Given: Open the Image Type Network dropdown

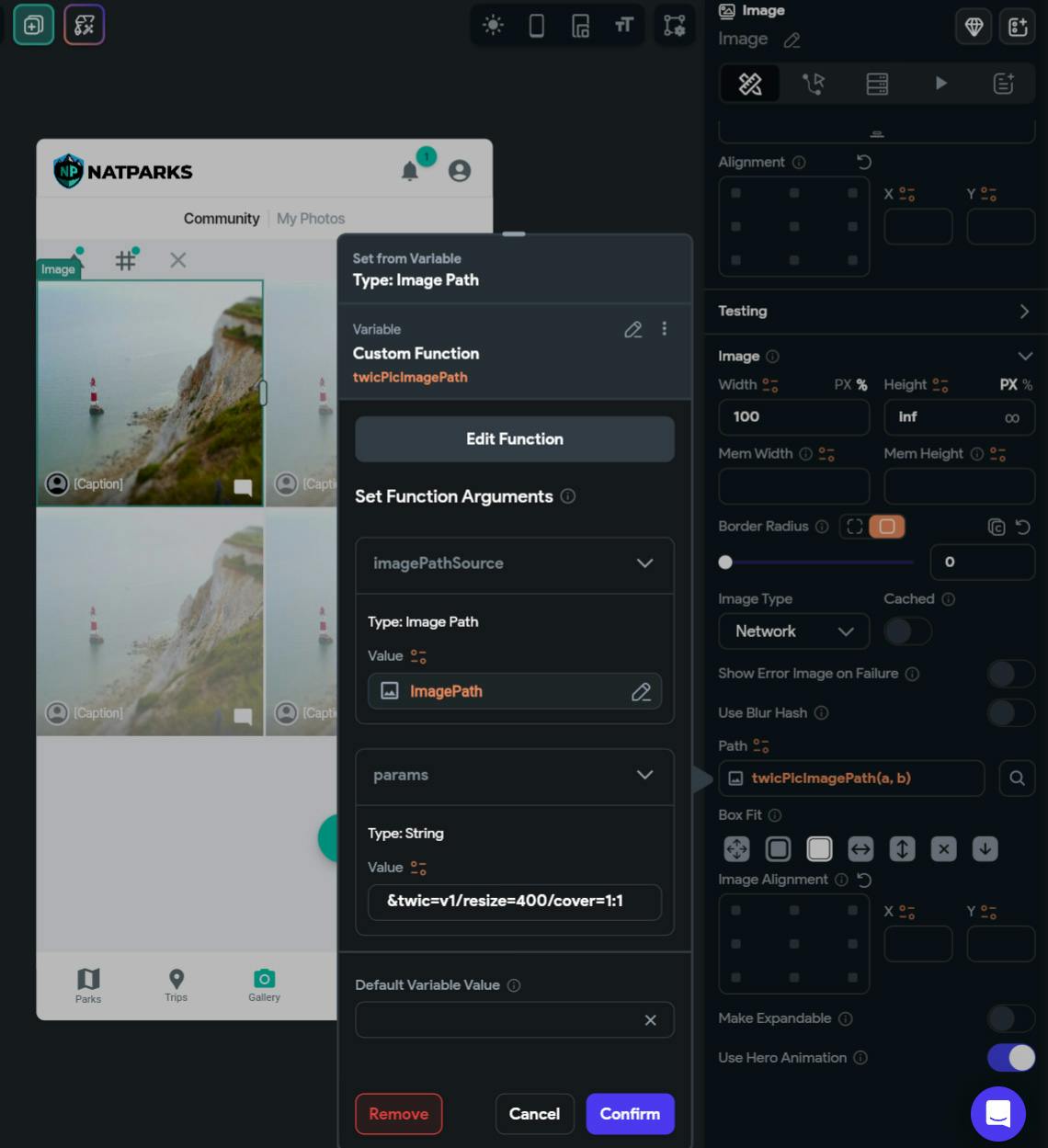Looking at the screenshot, I should click(x=794, y=631).
